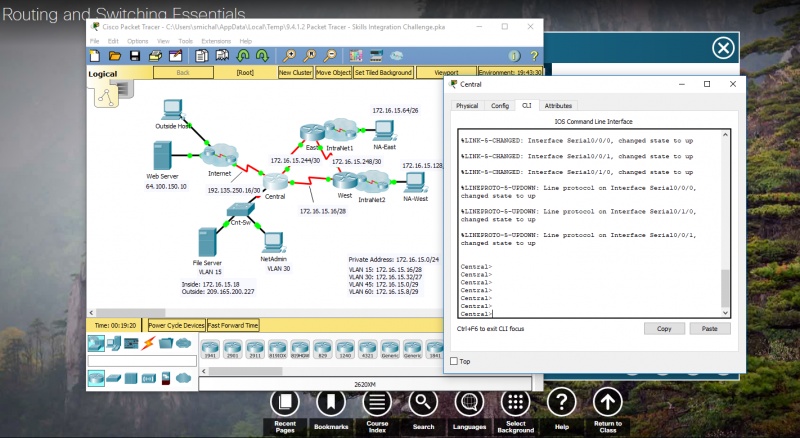
Task: Select the WAN Emulation cloud subcategory icon
Action: pyautogui.click(x=183, y=378)
